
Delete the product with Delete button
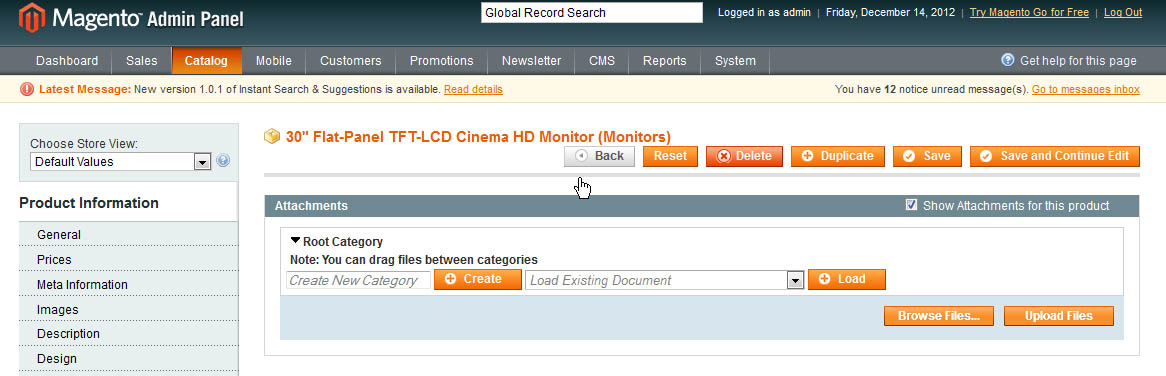[x=744, y=156]
